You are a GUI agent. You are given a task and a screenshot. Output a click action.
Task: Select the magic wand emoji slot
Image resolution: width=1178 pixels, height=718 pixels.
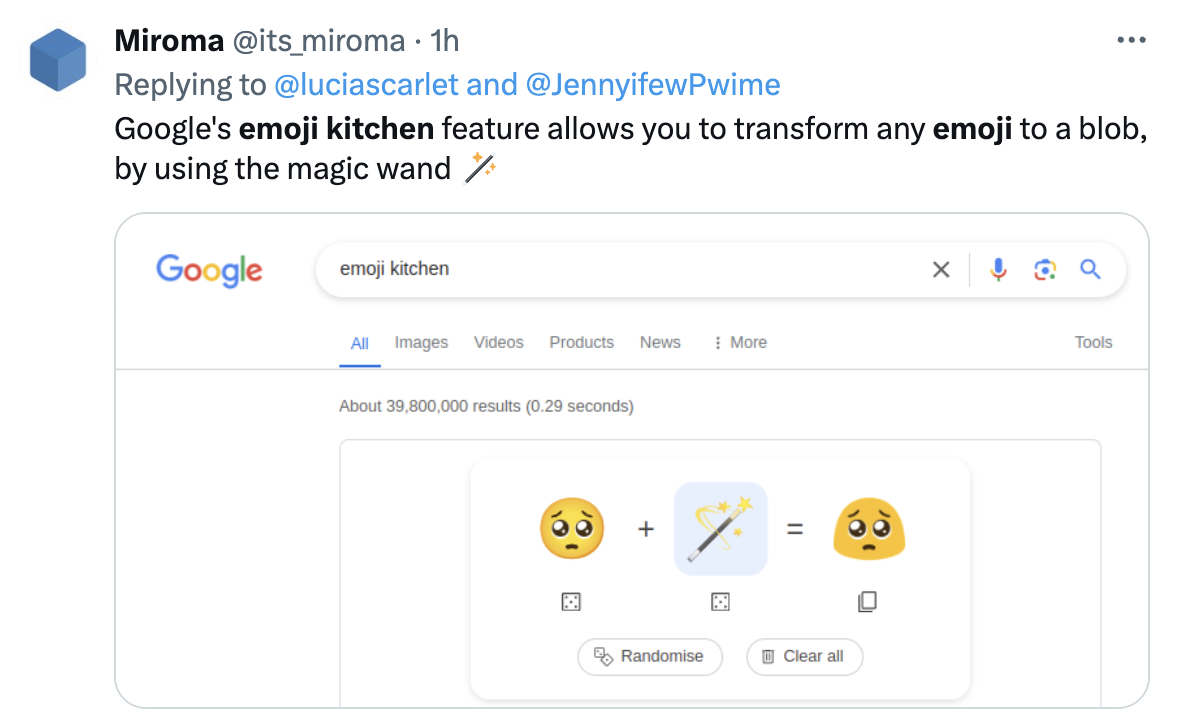(720, 529)
